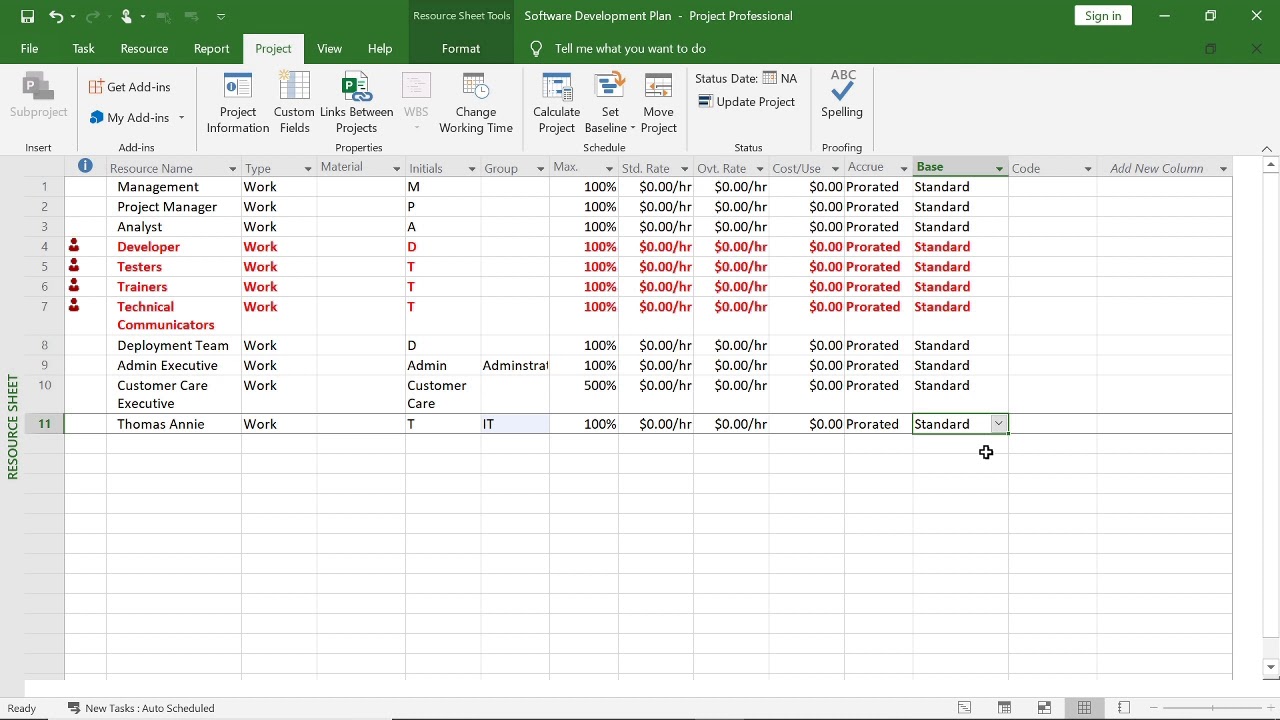This screenshot has width=1280, height=720.
Task: Click the Sign in button
Action: pyautogui.click(x=1103, y=15)
